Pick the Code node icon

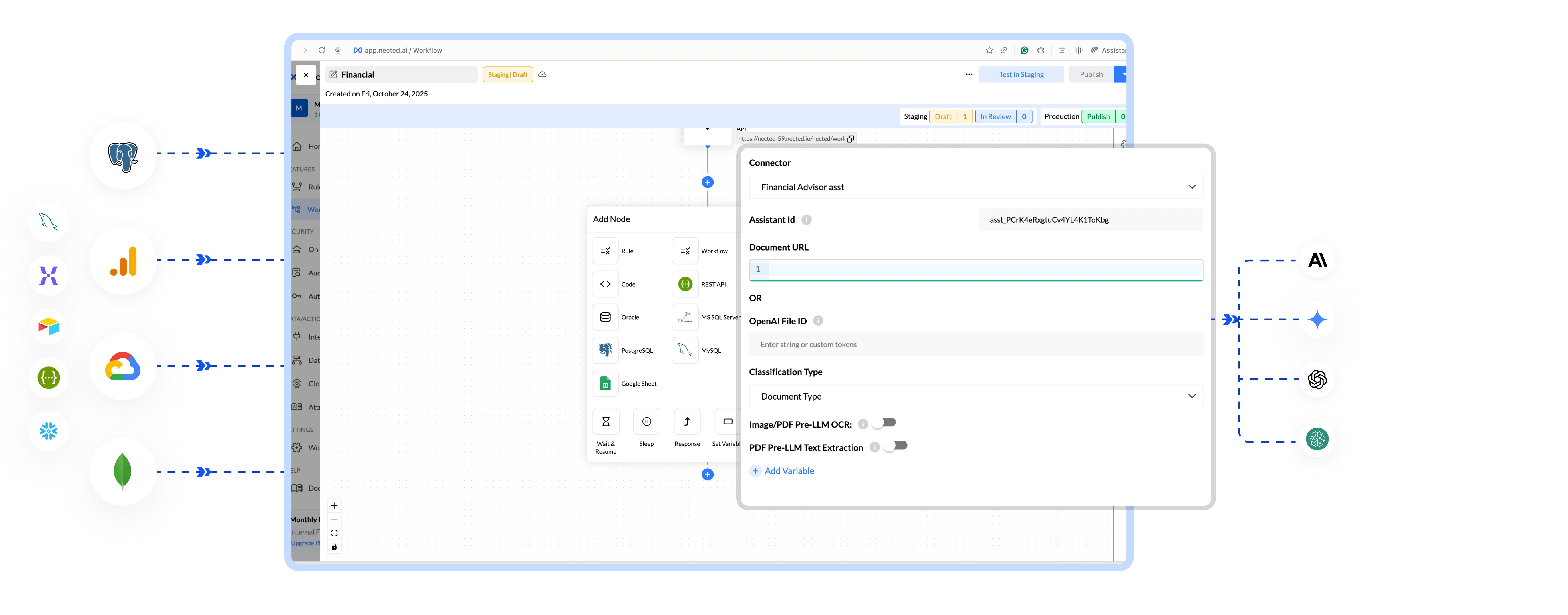pyautogui.click(x=605, y=284)
